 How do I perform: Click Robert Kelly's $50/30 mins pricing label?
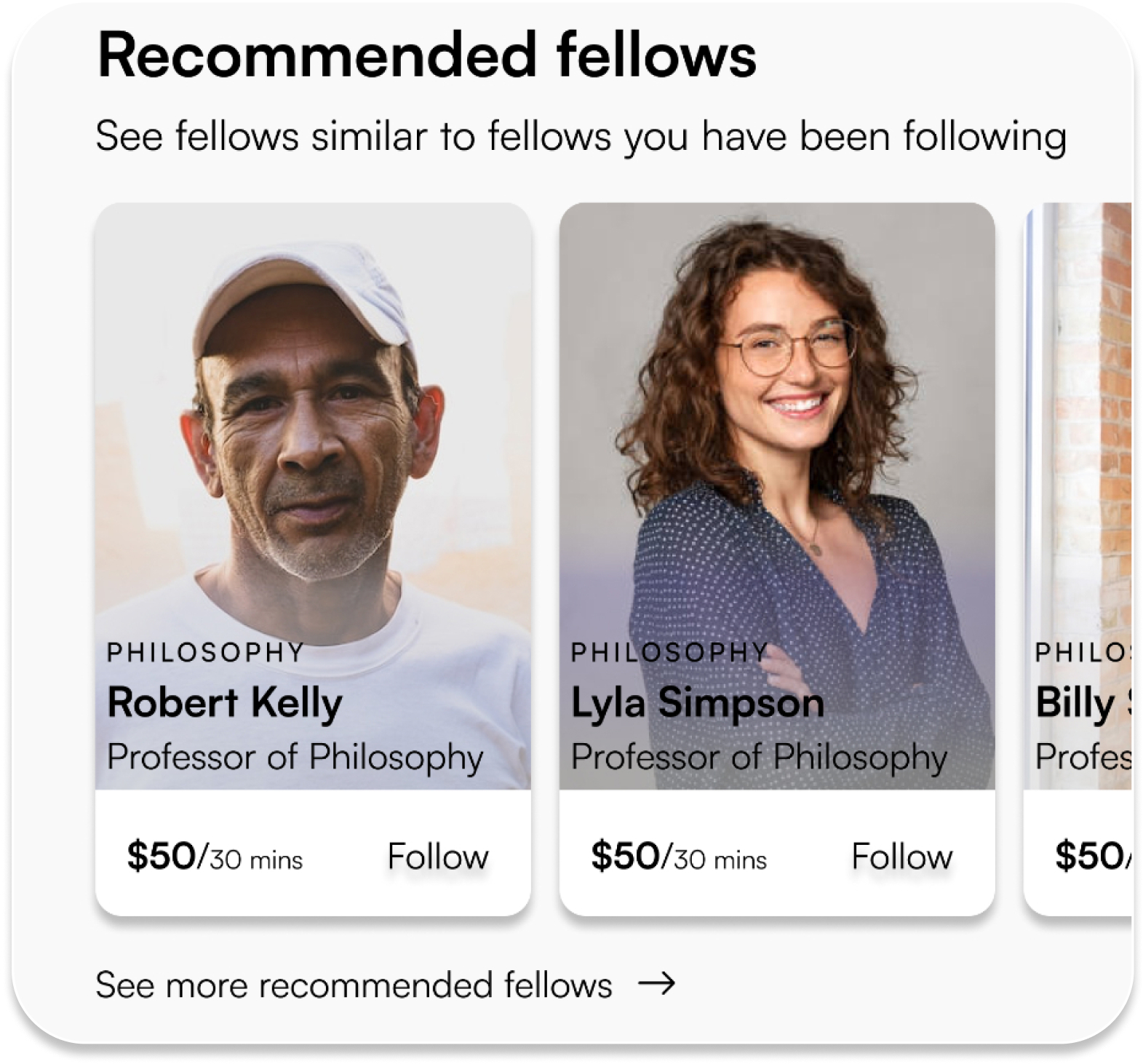click(216, 857)
